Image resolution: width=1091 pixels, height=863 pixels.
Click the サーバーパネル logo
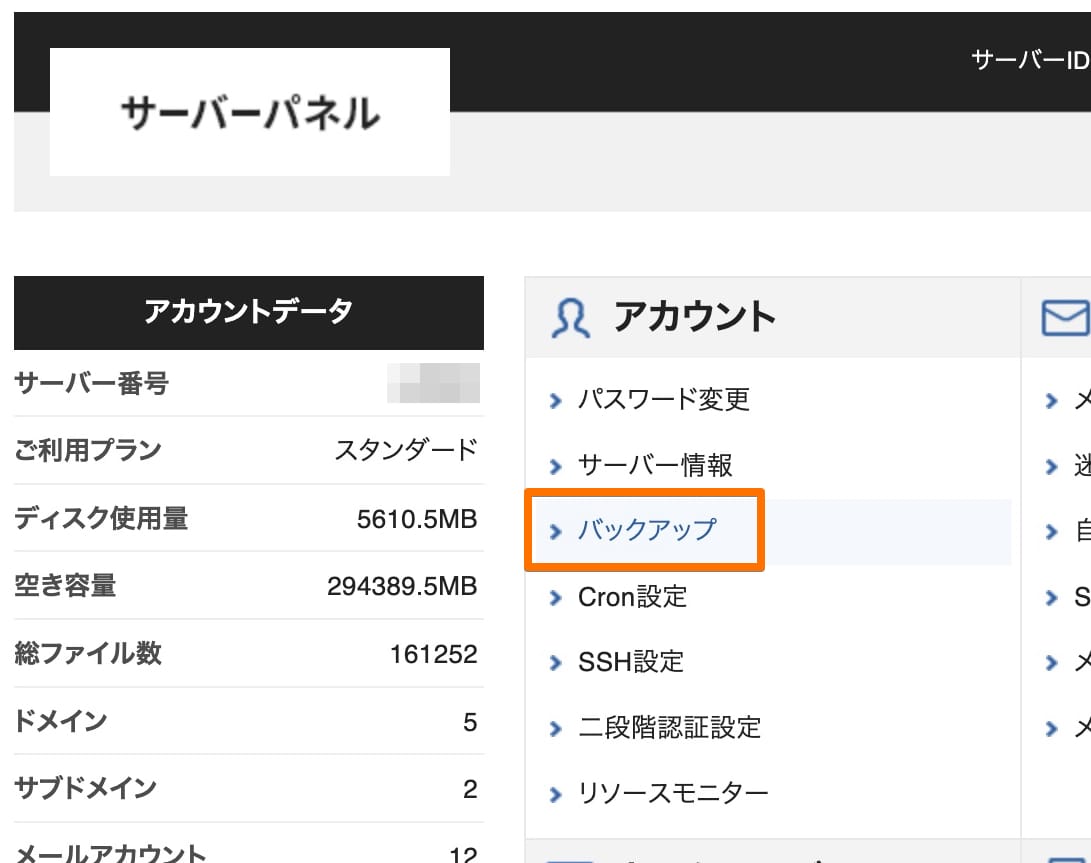pyautogui.click(x=249, y=113)
